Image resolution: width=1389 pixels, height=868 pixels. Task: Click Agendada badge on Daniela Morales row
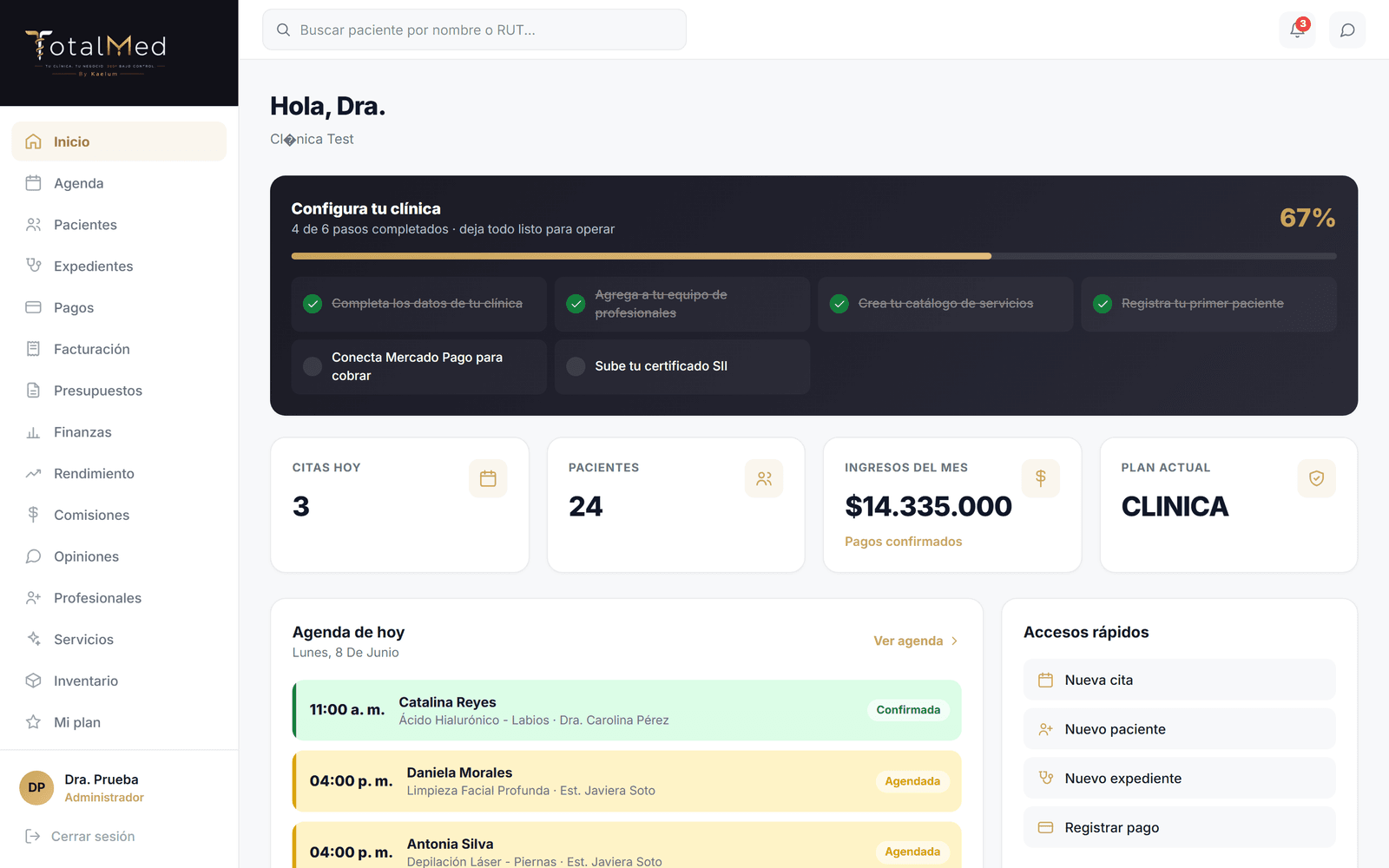[912, 781]
